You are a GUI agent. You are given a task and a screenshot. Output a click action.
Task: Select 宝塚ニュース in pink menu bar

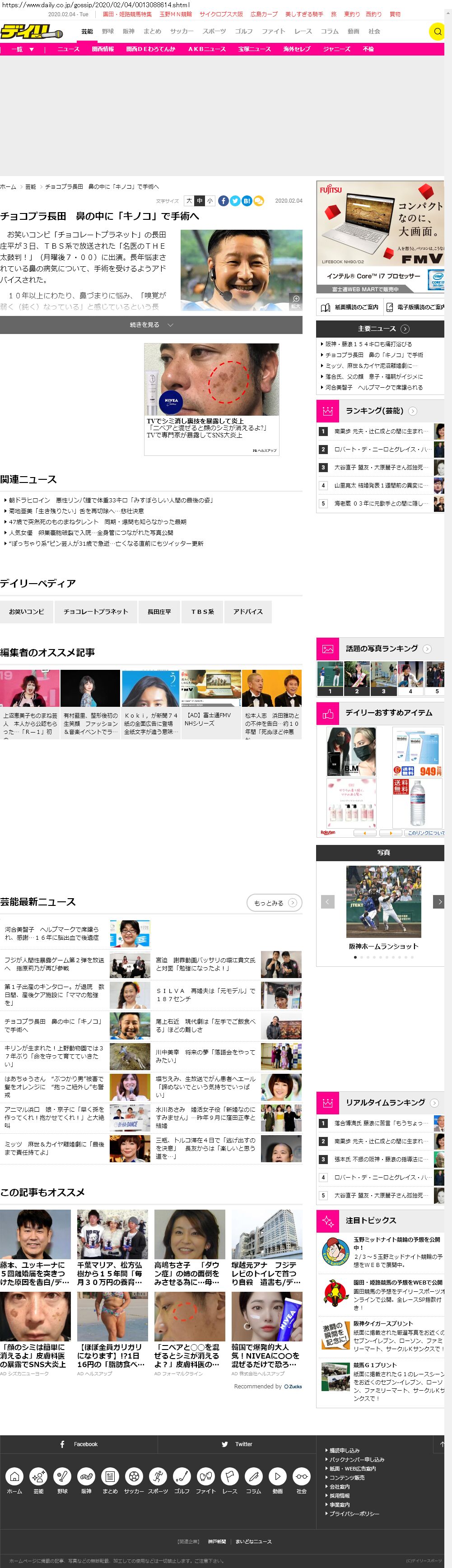pos(254,49)
